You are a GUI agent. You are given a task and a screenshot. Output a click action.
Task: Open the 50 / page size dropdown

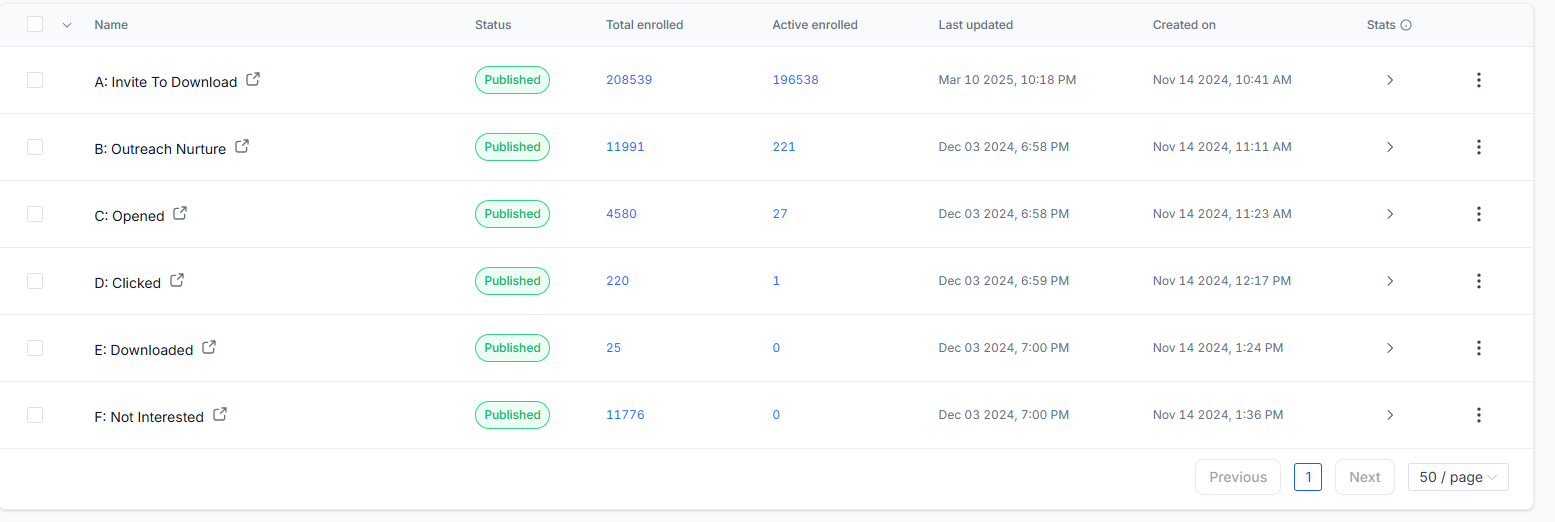click(x=1458, y=477)
